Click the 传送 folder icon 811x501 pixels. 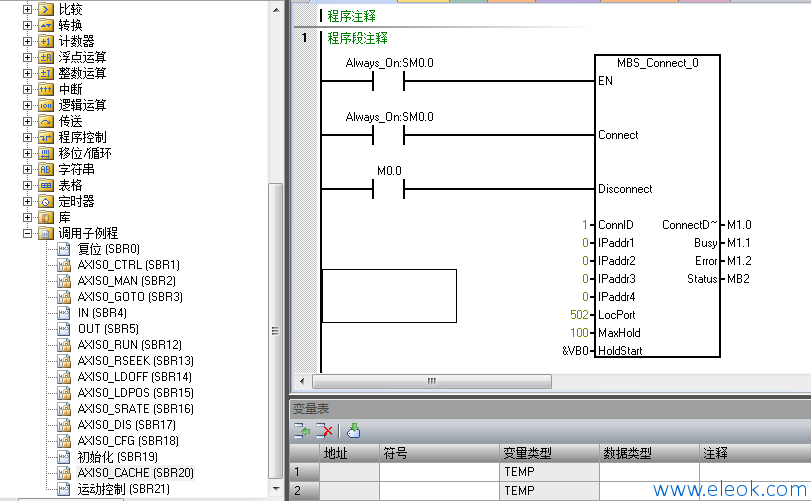point(46,122)
